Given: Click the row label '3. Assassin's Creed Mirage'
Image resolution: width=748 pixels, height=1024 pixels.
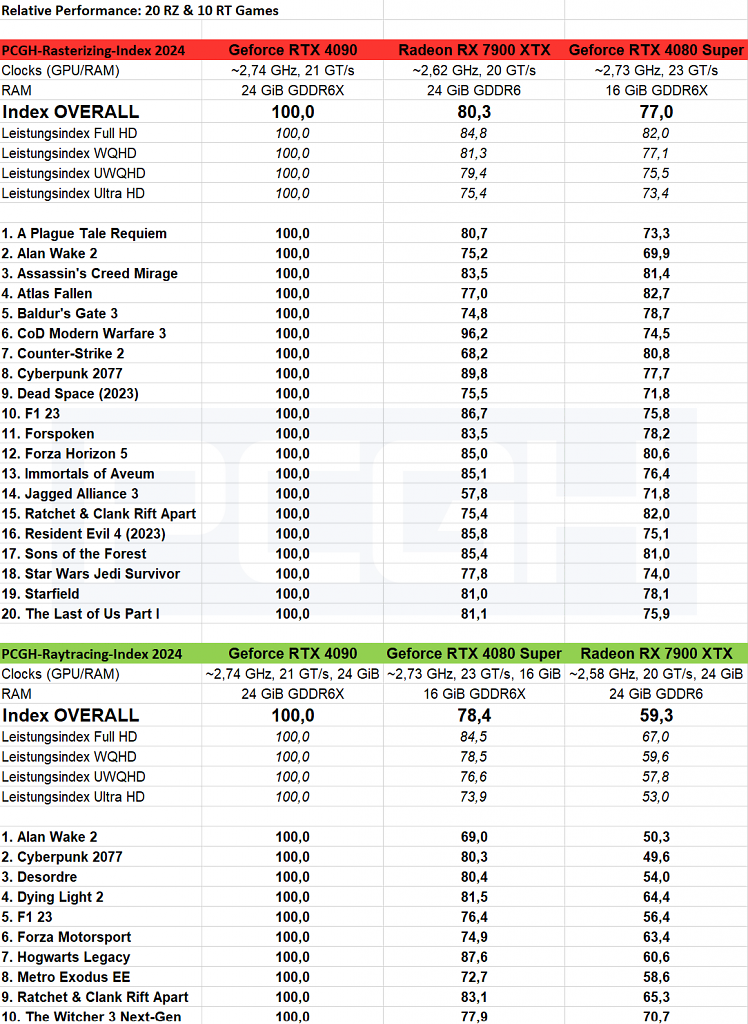Looking at the screenshot, I should [x=89, y=274].
